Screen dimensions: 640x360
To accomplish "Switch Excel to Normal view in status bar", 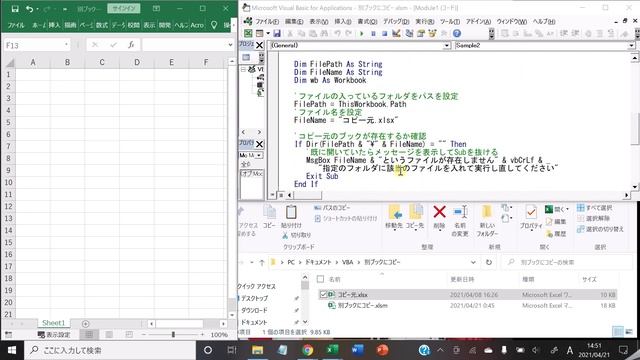I will [89, 335].
